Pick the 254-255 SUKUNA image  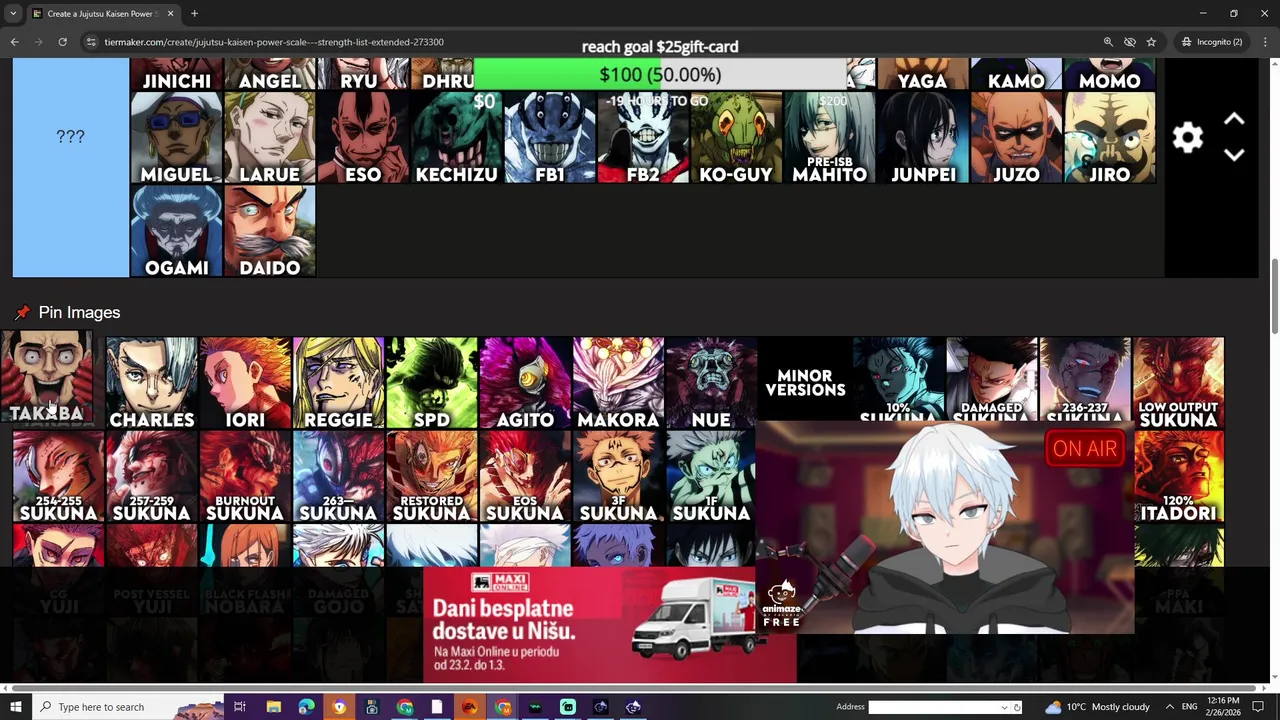pos(58,477)
